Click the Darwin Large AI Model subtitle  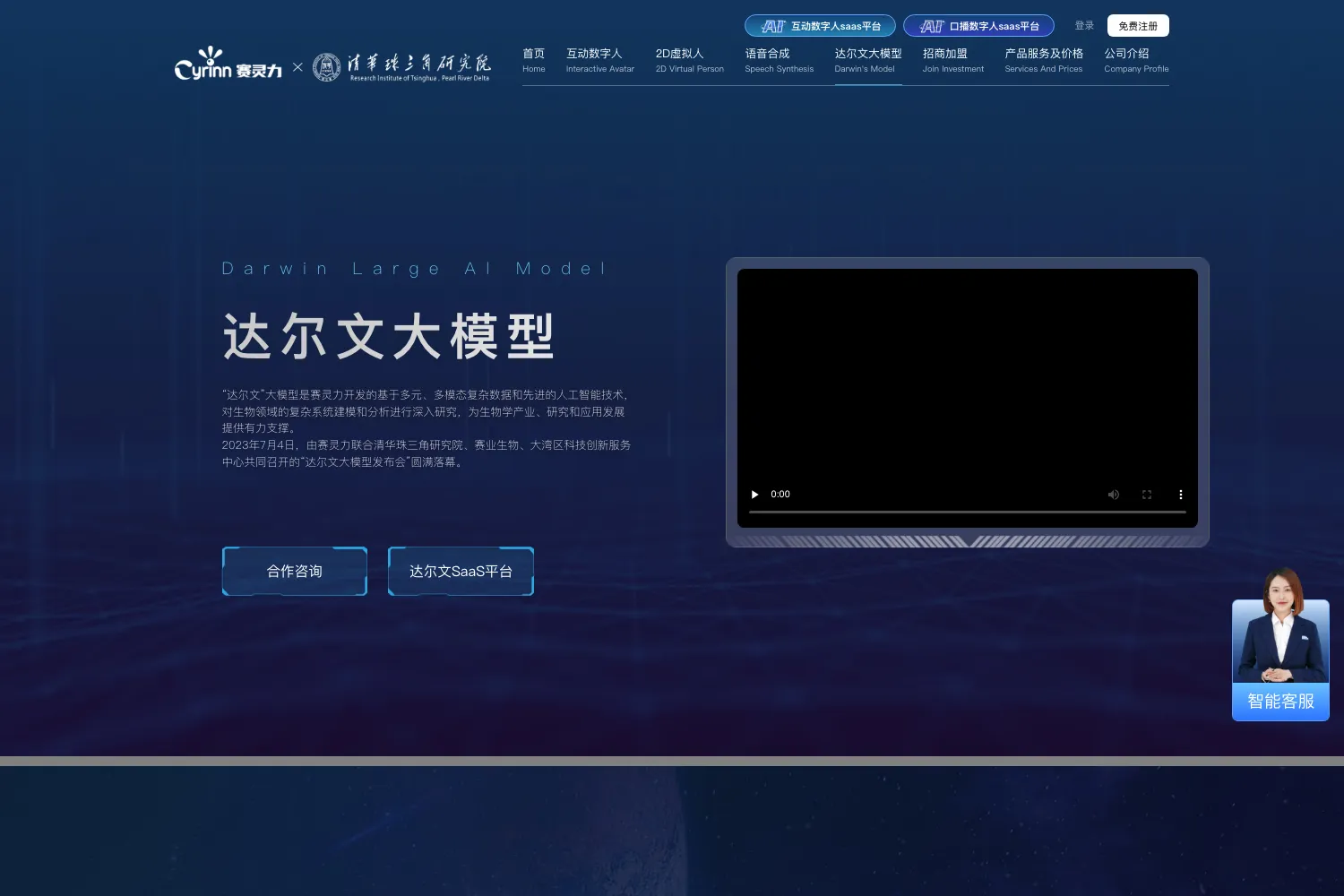click(x=414, y=269)
